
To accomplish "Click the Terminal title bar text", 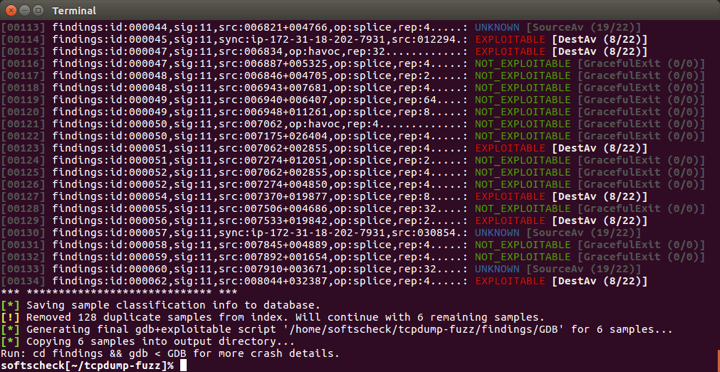I will [x=74, y=10].
